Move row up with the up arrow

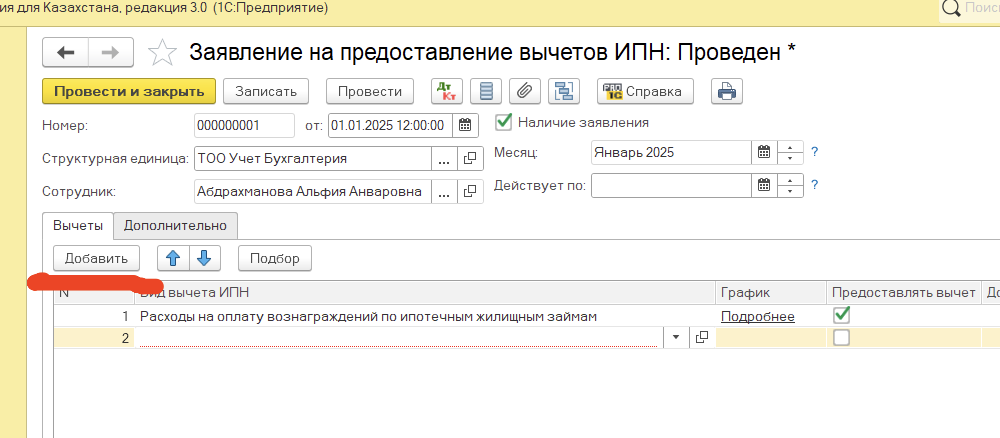[x=172, y=258]
